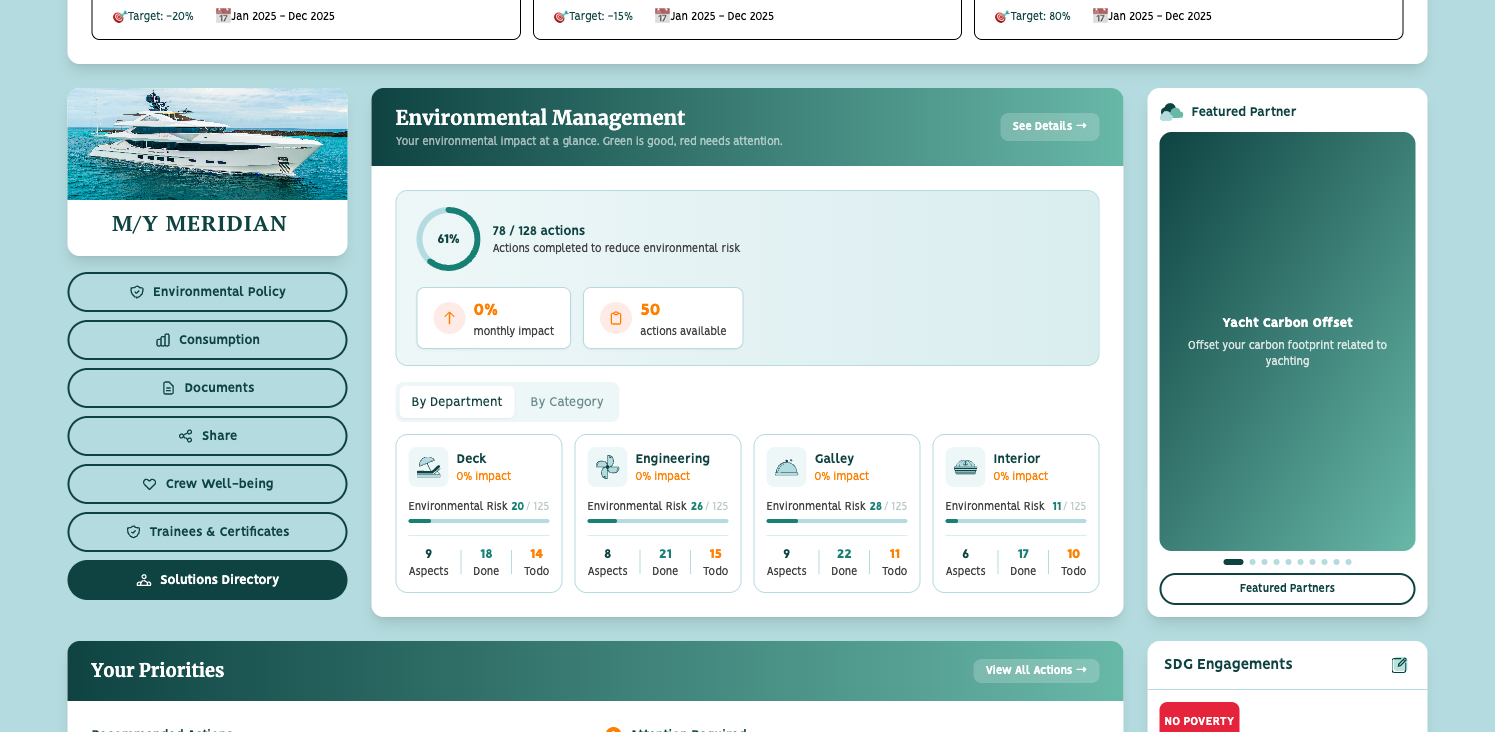Click the Interior environmental risk bar
Image resolution: width=1495 pixels, height=732 pixels.
click(x=1016, y=521)
